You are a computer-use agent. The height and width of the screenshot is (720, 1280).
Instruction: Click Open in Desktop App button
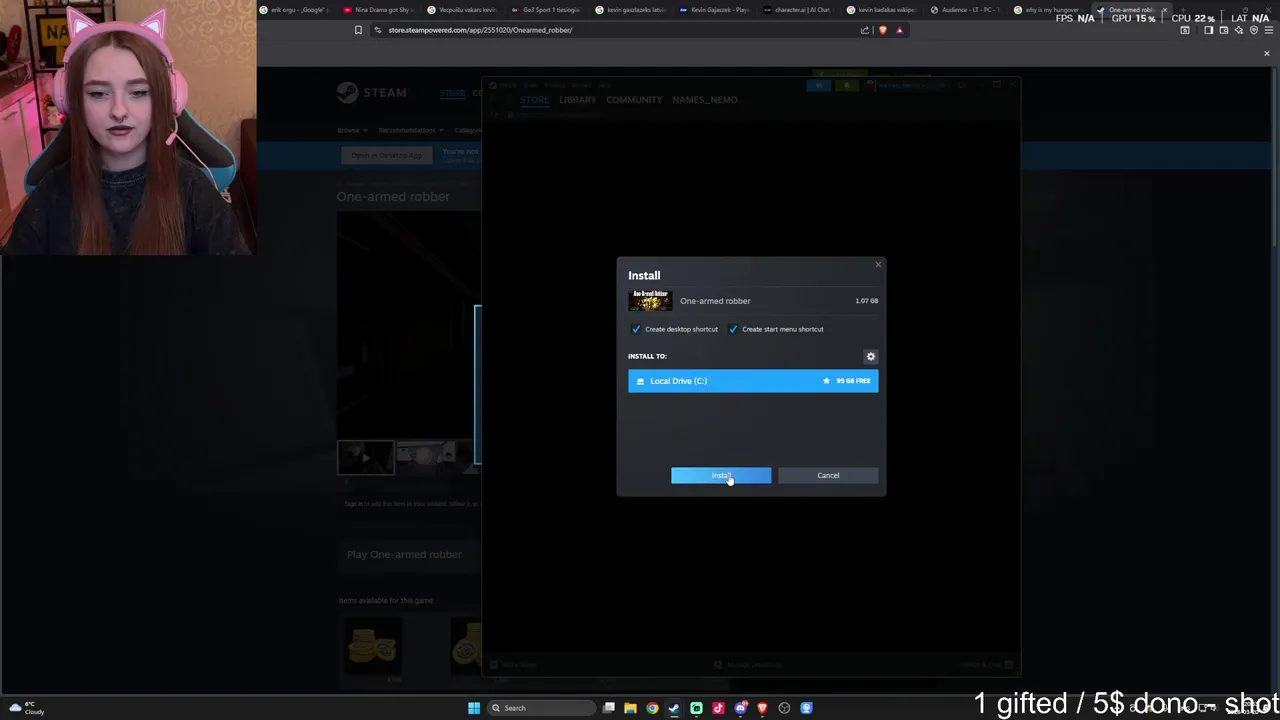click(x=387, y=155)
